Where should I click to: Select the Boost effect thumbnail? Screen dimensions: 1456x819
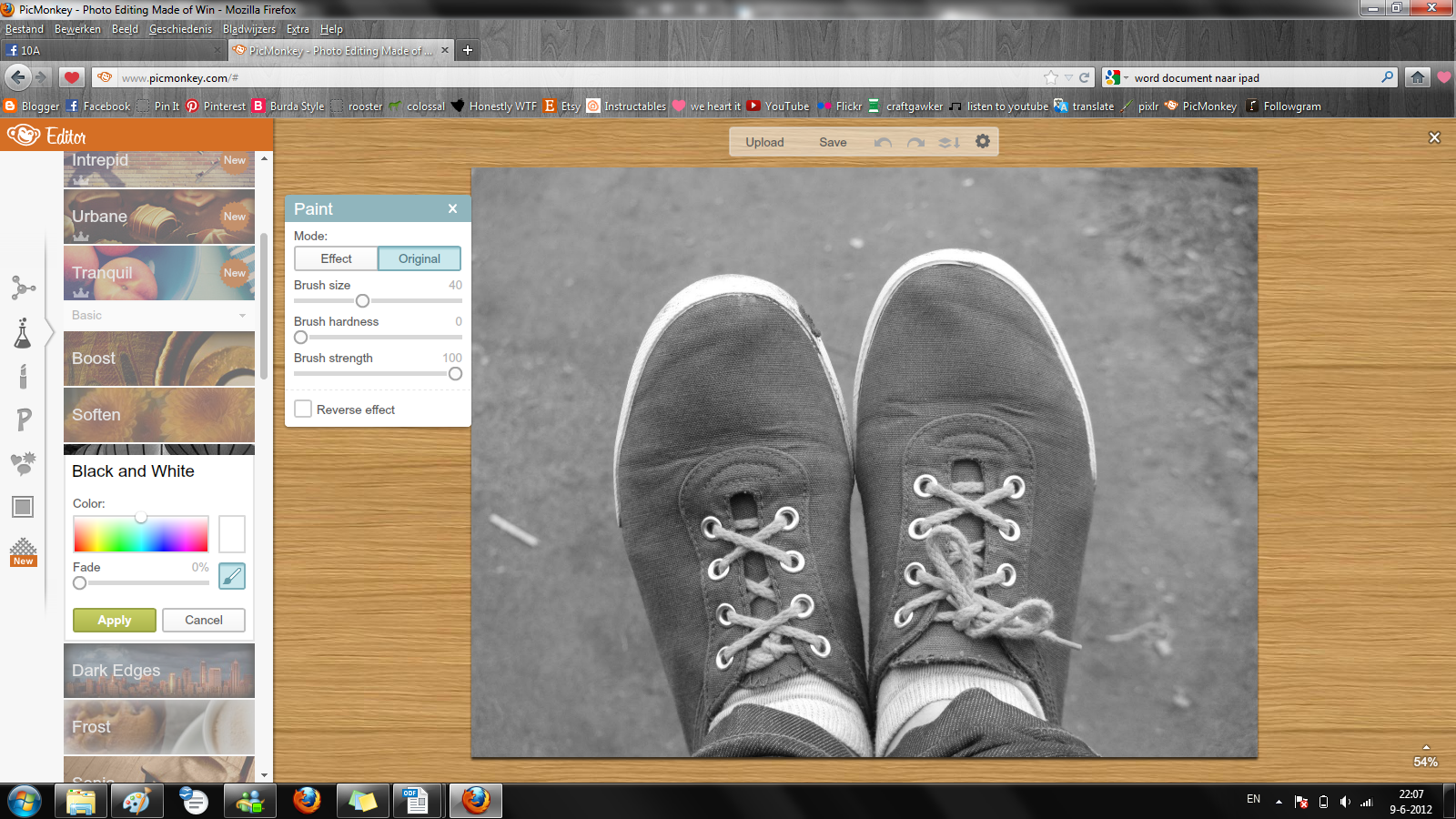point(159,359)
